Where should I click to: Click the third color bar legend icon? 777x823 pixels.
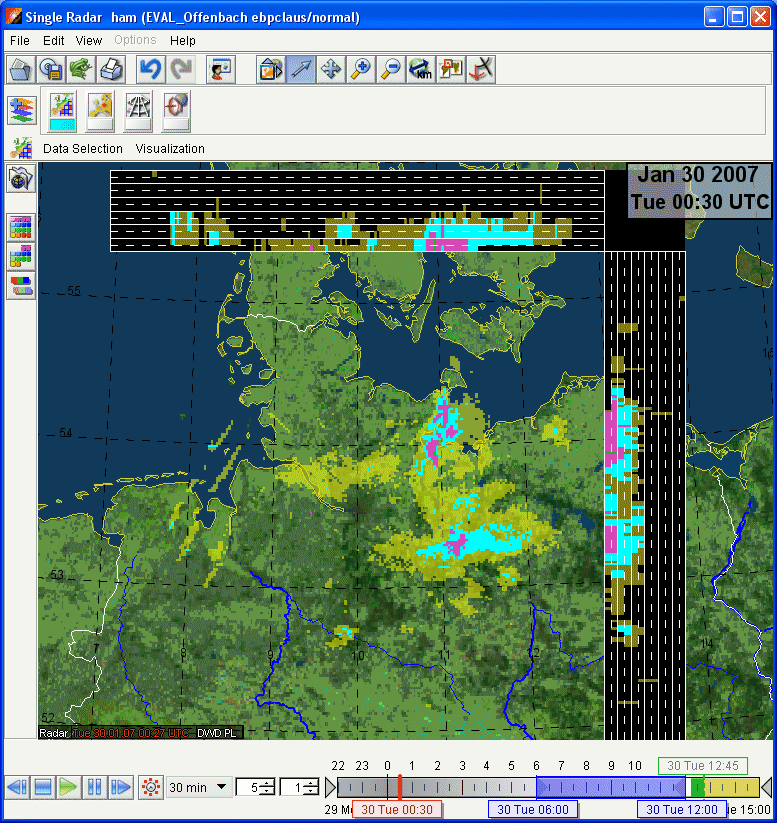coord(21,286)
